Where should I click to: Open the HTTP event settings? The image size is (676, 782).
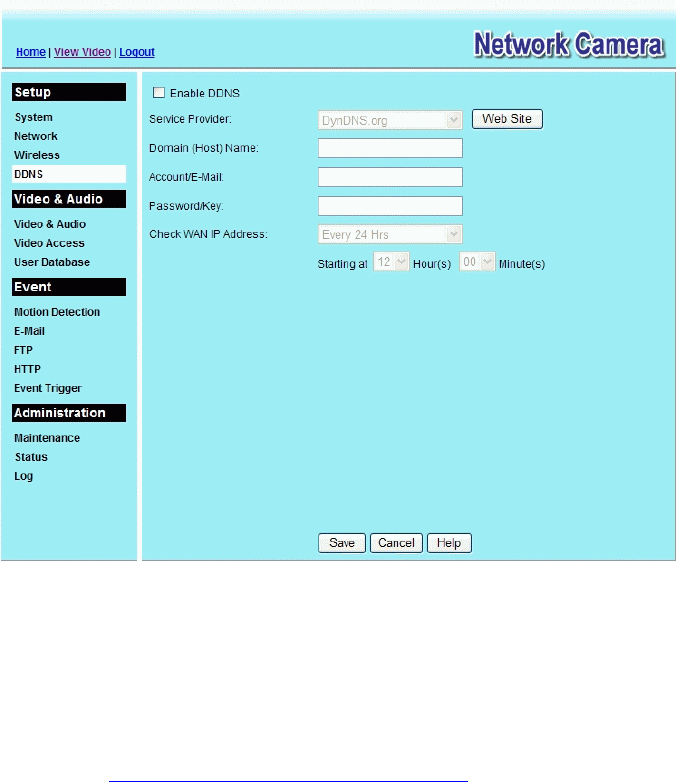click(27, 369)
